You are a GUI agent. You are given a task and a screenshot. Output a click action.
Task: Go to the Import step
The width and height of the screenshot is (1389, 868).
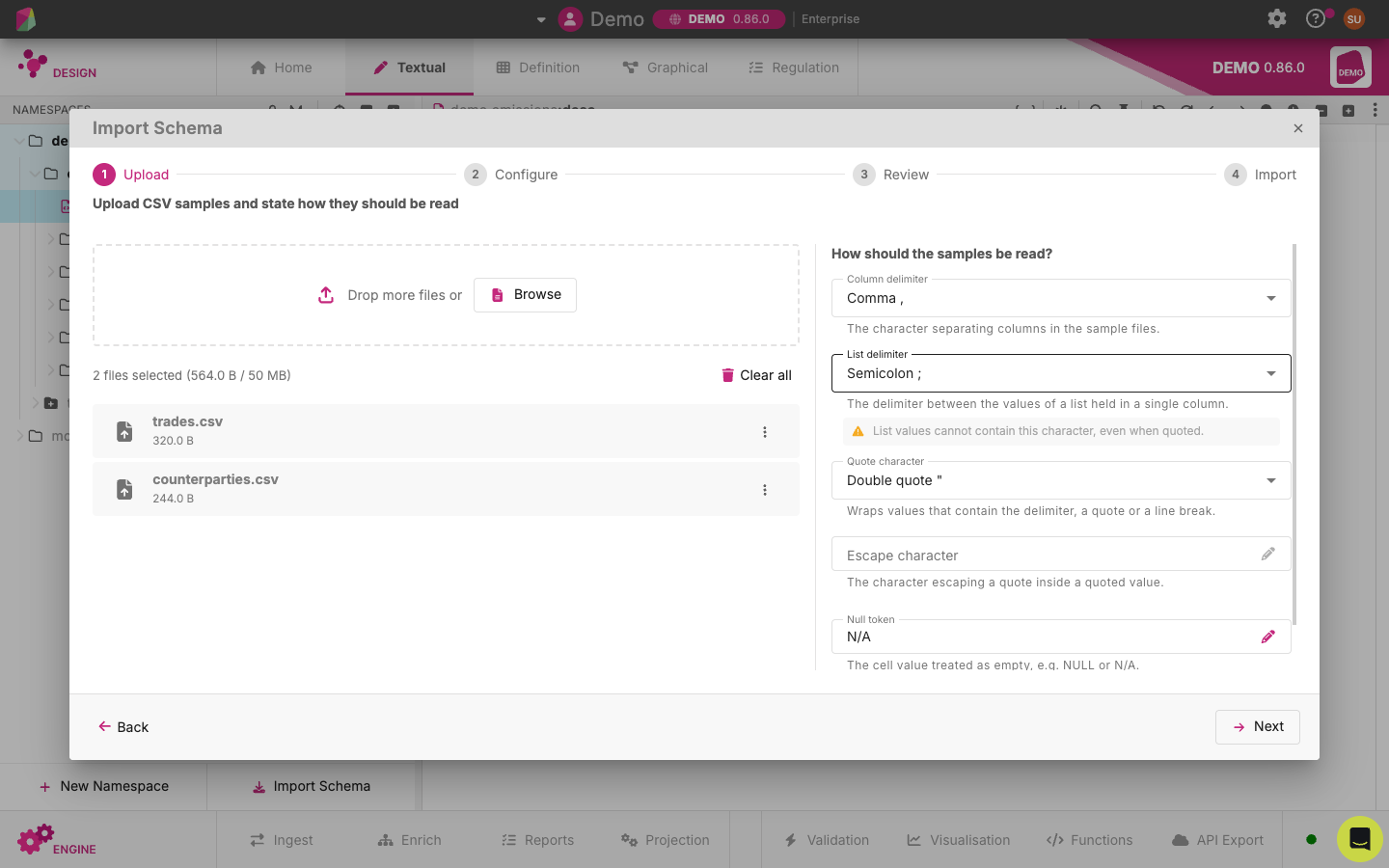coord(1261,175)
